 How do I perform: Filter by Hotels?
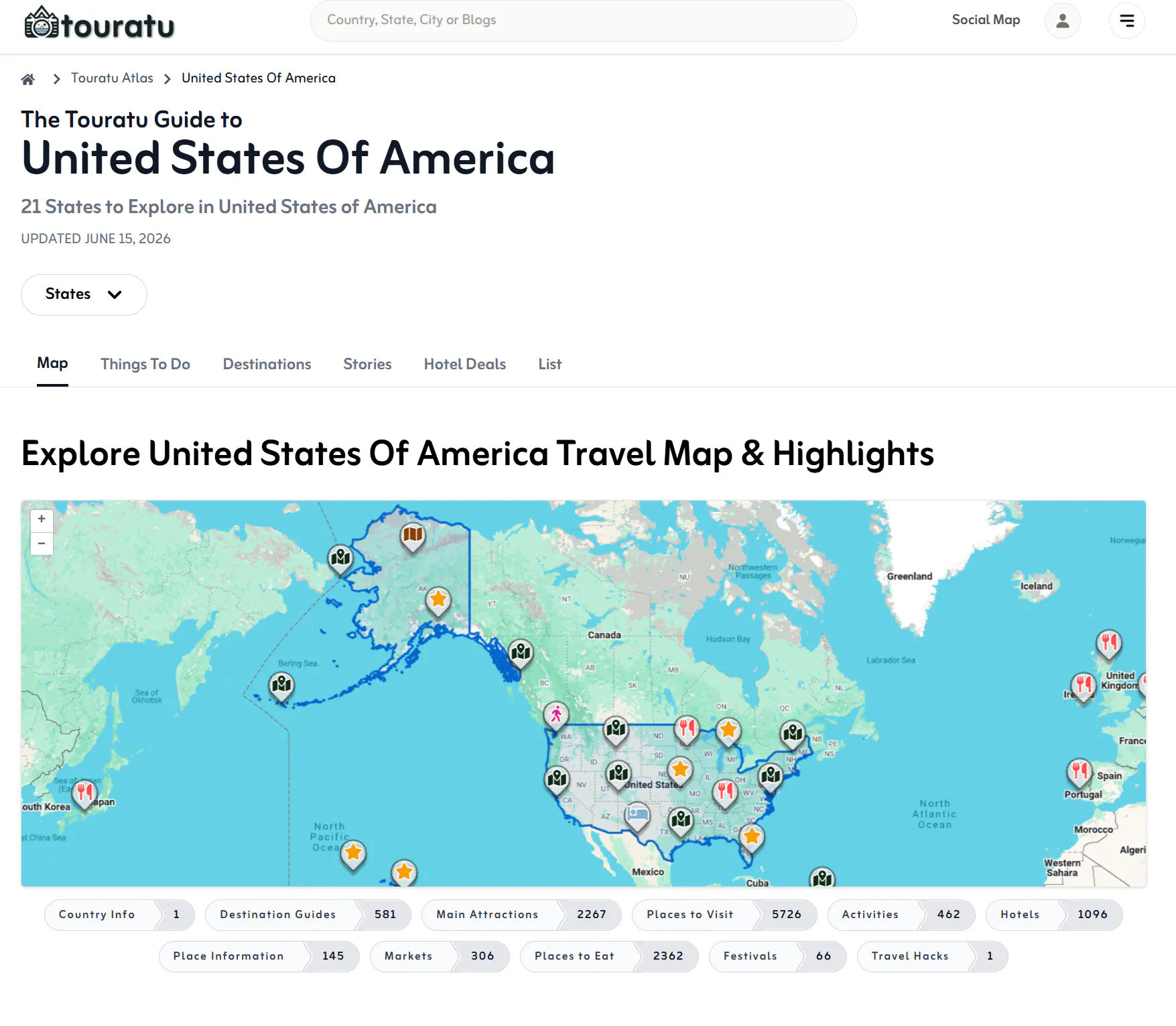[x=1054, y=915]
